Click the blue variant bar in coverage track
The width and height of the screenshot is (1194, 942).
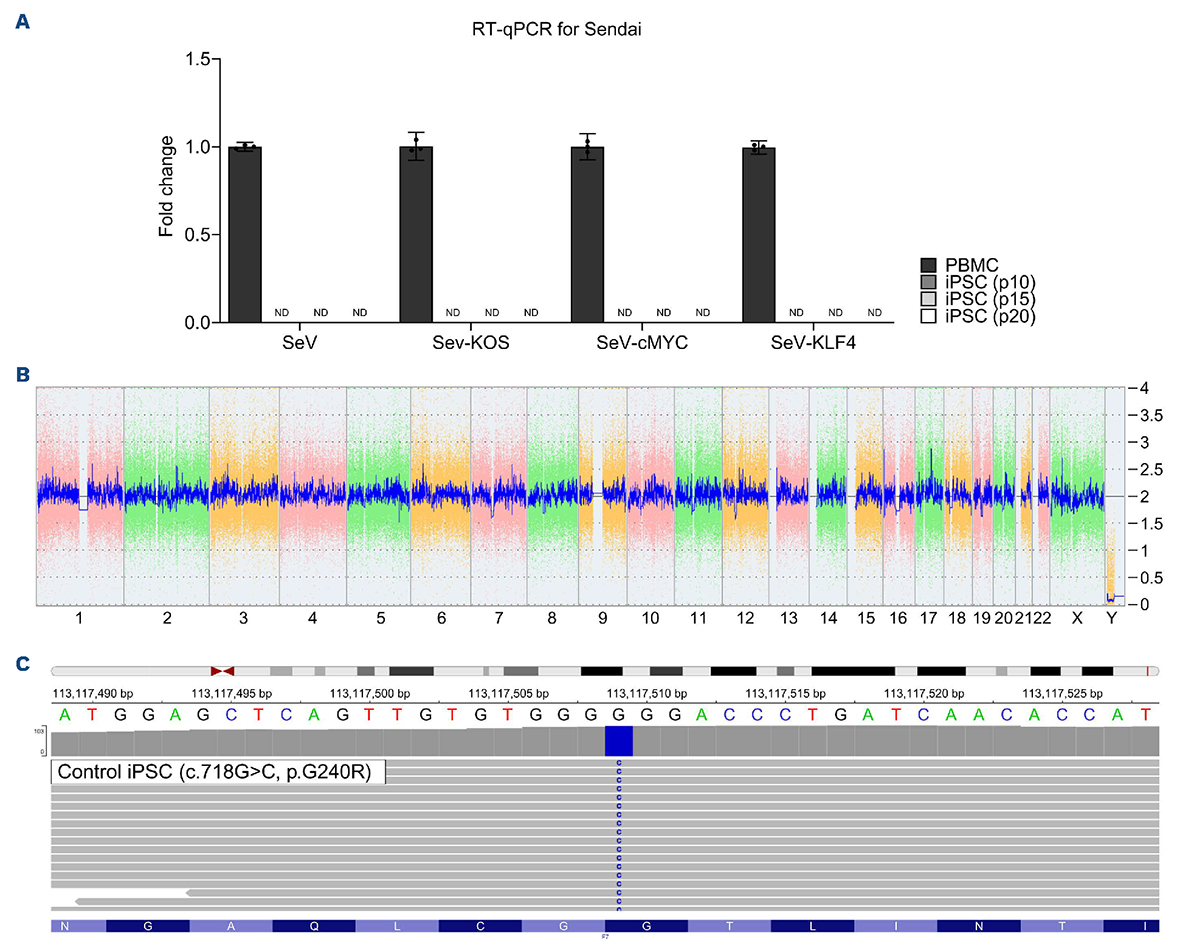click(618, 741)
